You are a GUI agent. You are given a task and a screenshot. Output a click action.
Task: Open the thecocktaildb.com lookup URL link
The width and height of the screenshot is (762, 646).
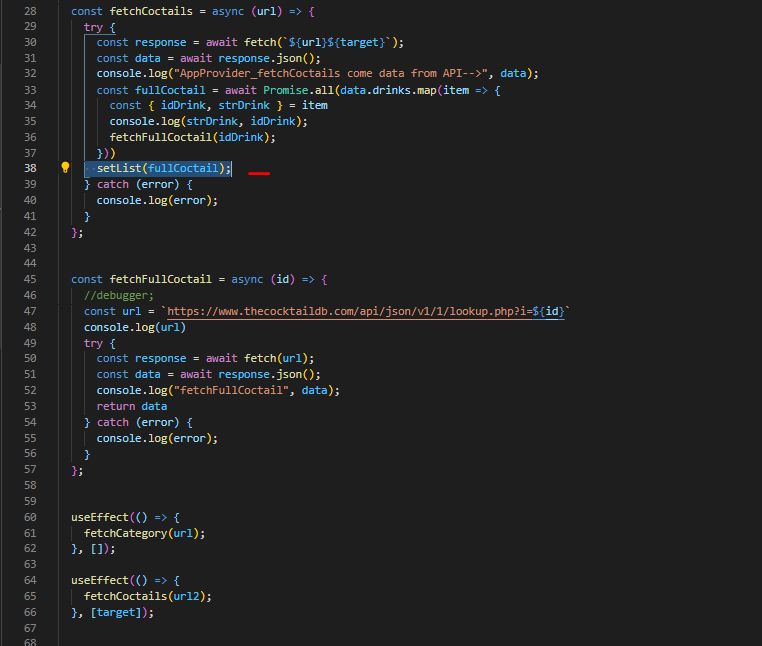pos(365,311)
